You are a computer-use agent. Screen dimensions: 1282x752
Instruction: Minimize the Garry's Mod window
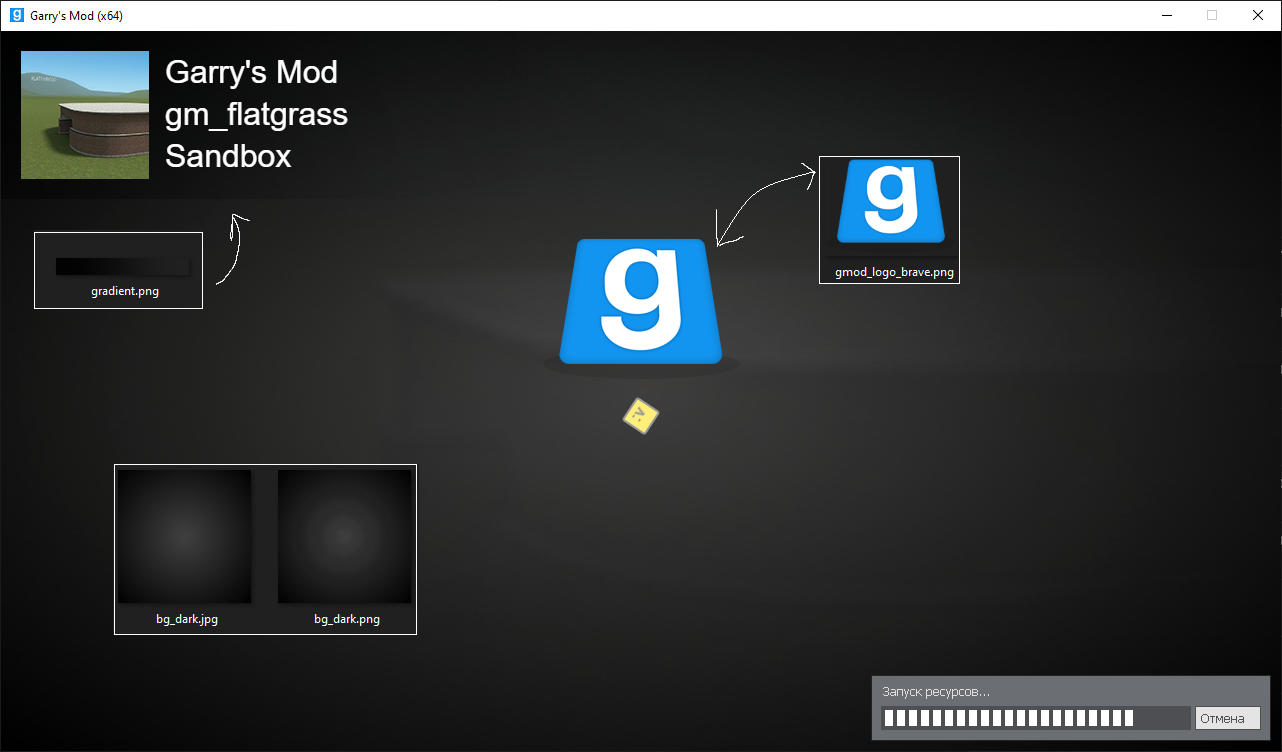coord(1166,16)
